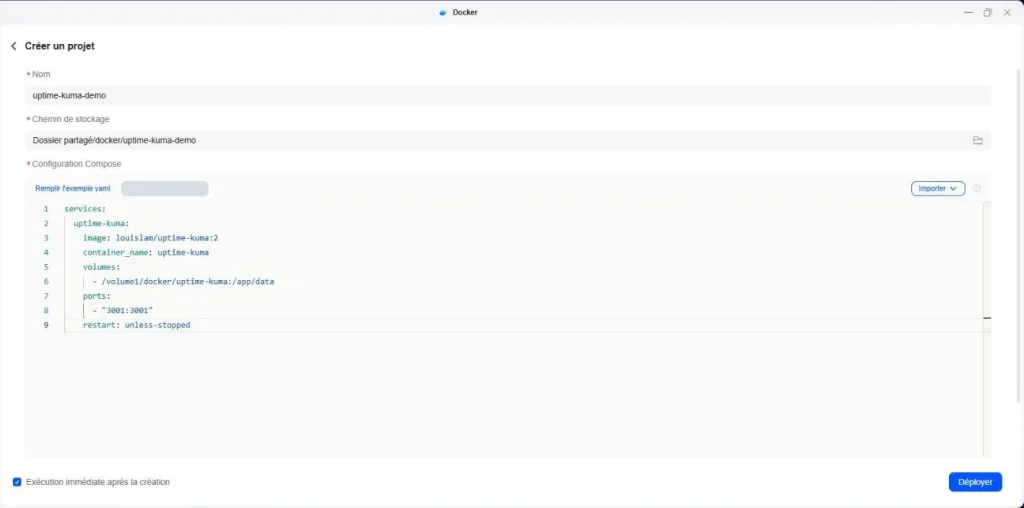Click the Créer un projet heading
Image resolution: width=1024 pixels, height=508 pixels.
click(x=59, y=46)
